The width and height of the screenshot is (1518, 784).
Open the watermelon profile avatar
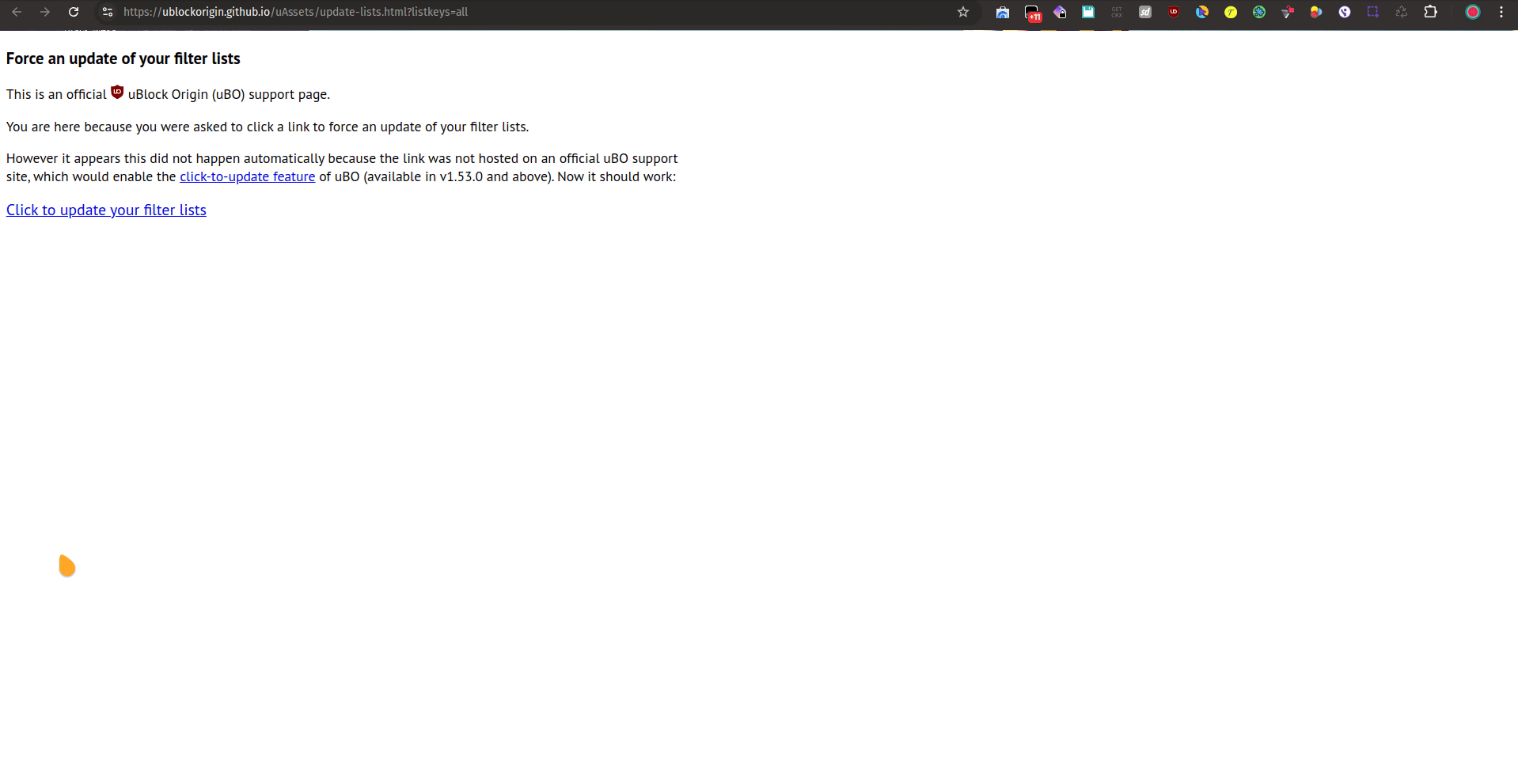click(1473, 12)
